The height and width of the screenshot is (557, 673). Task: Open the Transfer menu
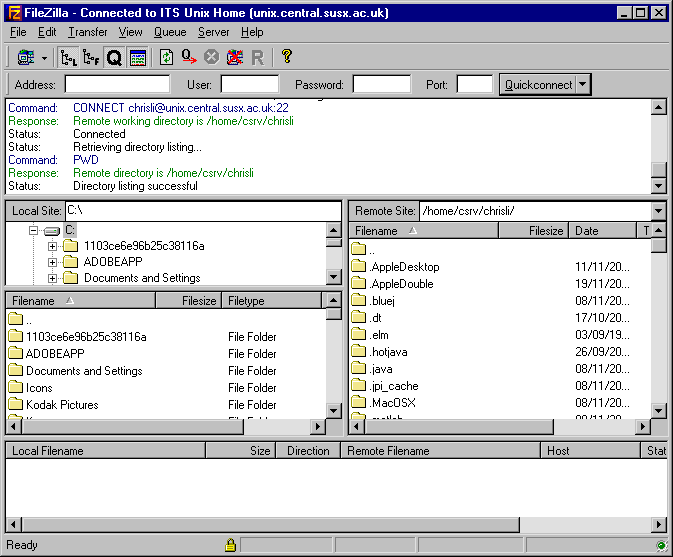click(87, 32)
